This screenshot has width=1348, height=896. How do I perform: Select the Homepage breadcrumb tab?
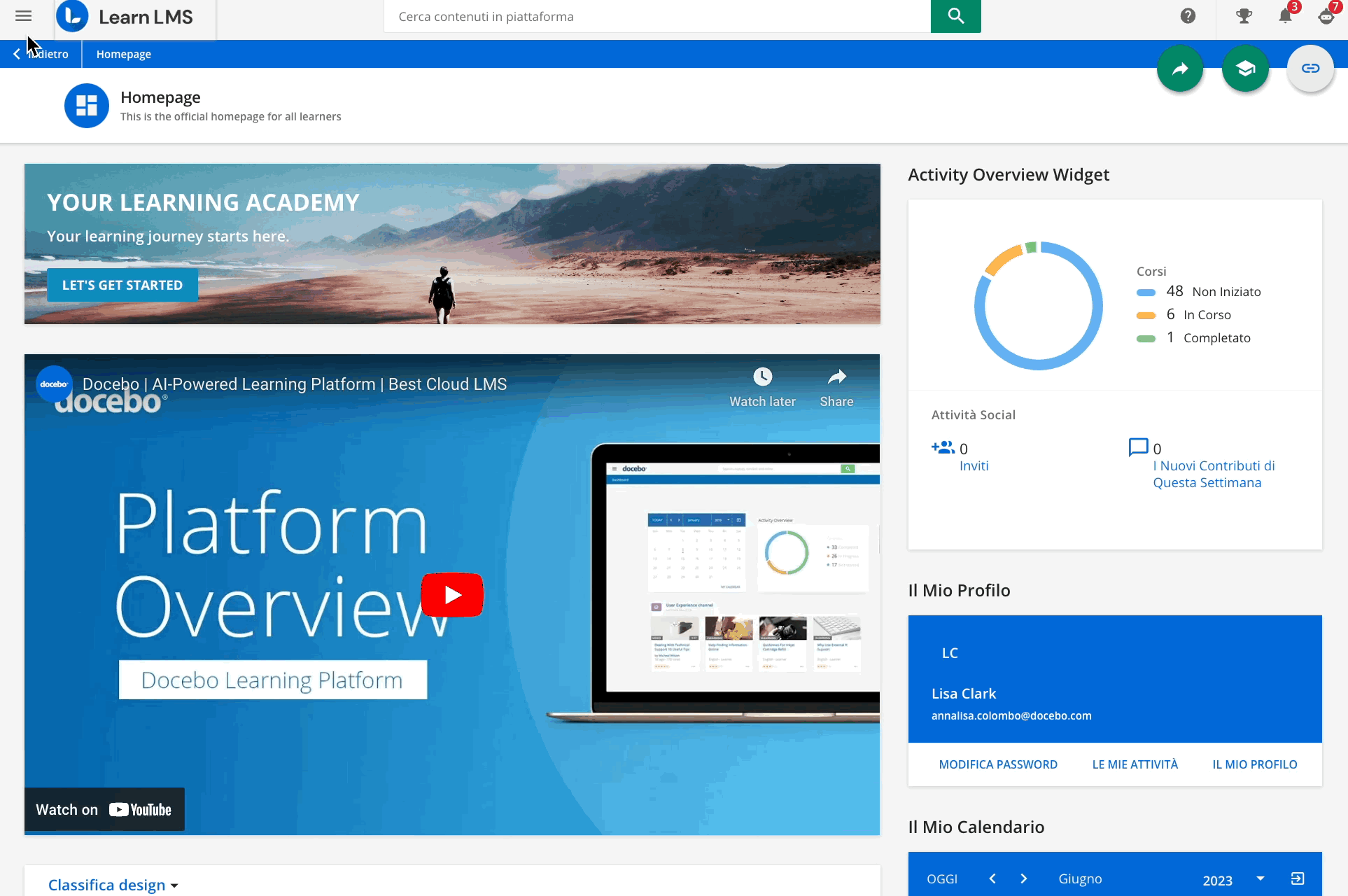124,54
